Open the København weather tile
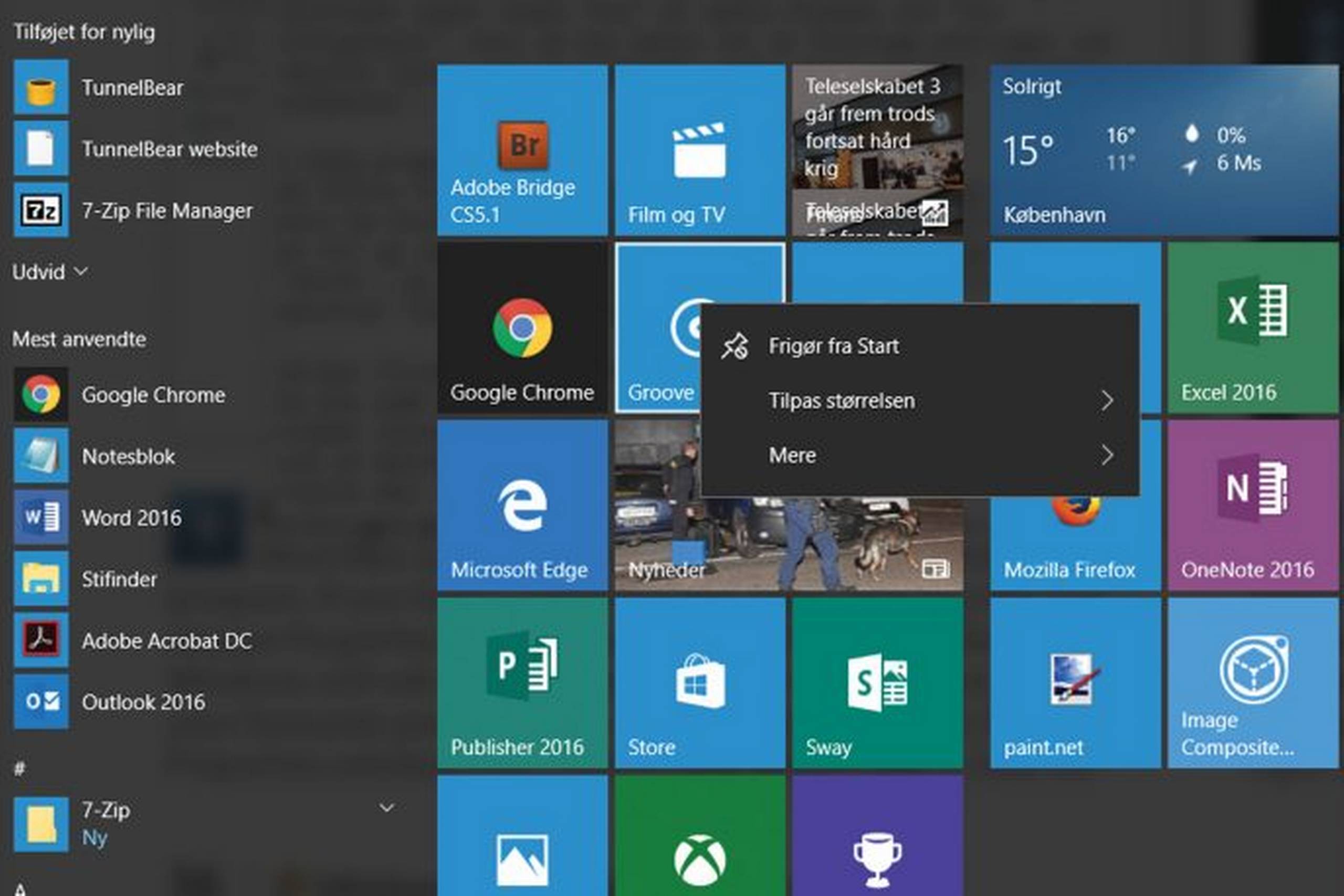This screenshot has width=1344, height=896. [x=1163, y=150]
